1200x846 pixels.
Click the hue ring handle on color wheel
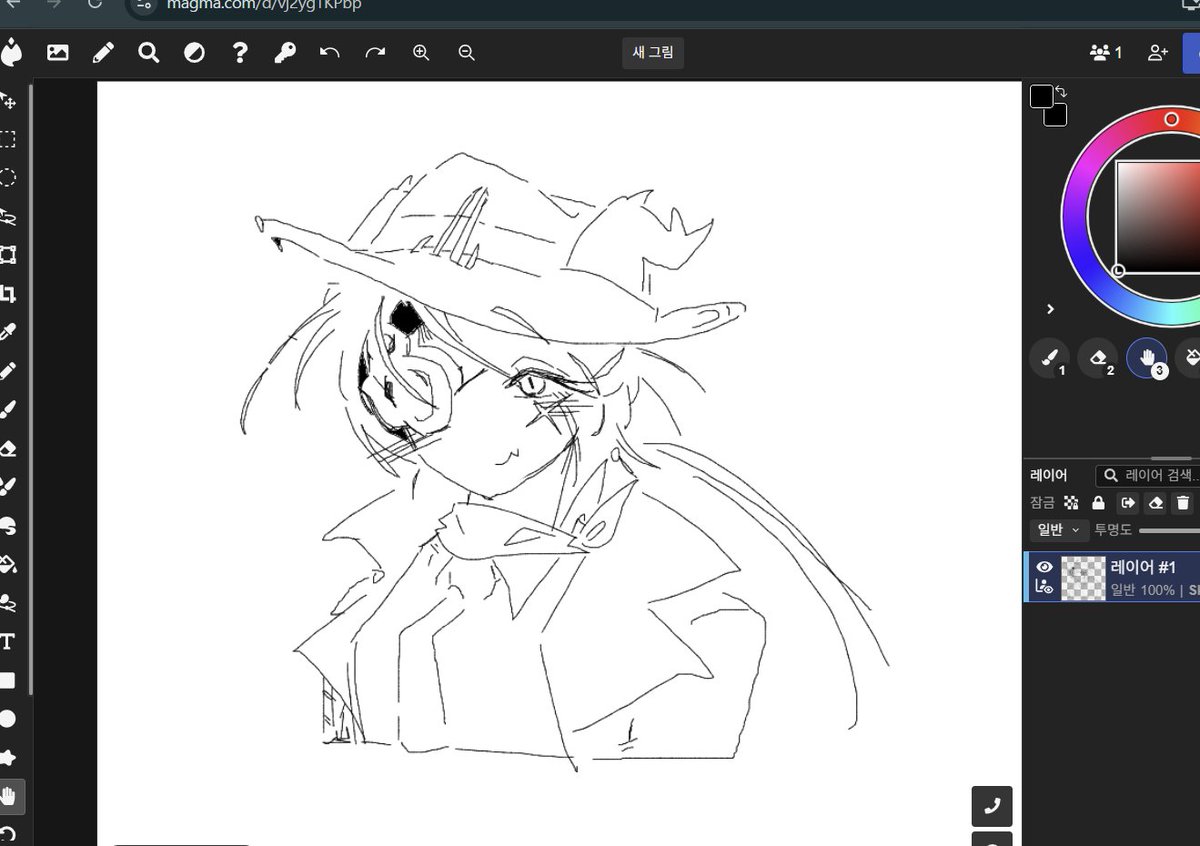point(1171,119)
